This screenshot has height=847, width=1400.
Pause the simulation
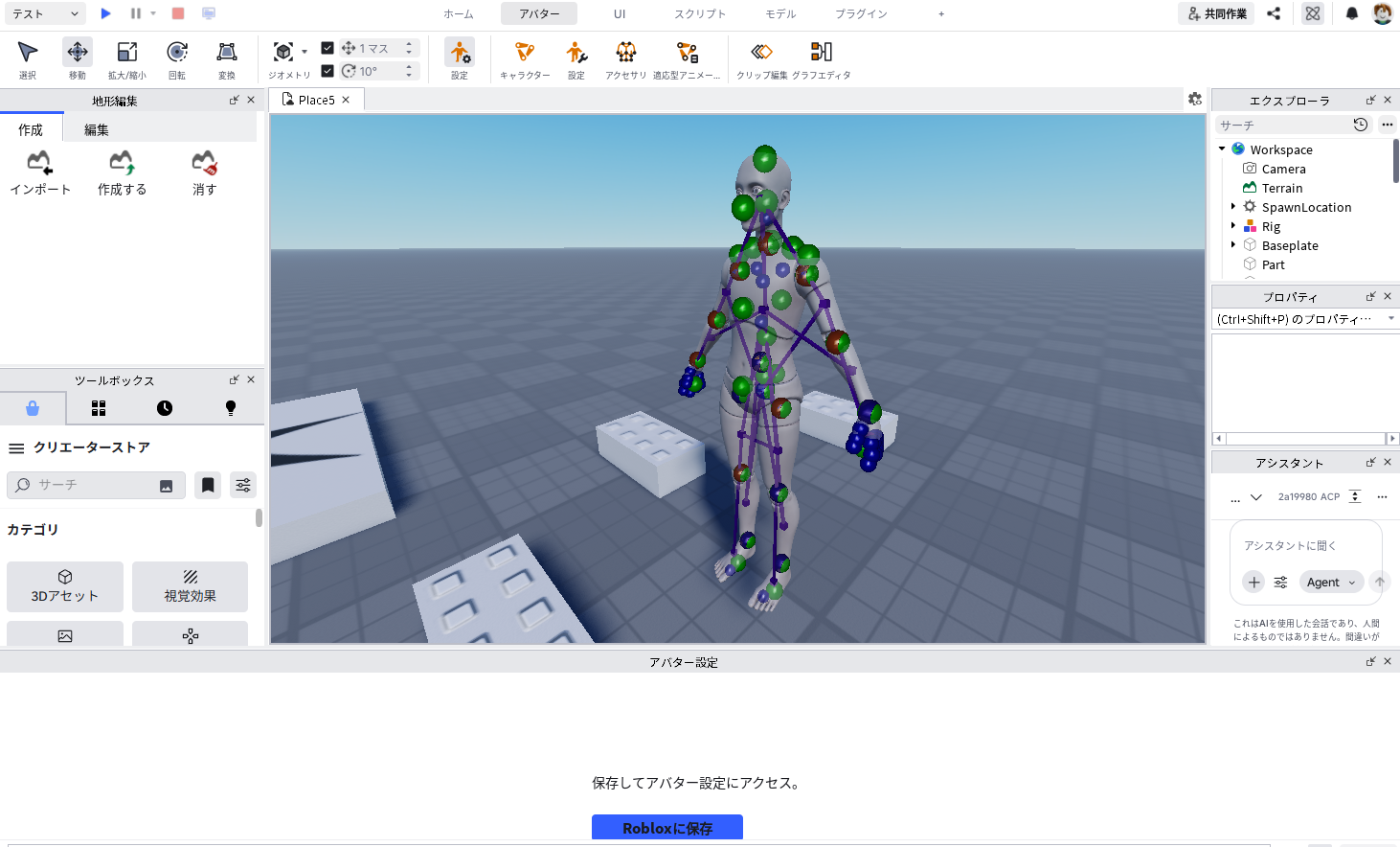point(136,13)
